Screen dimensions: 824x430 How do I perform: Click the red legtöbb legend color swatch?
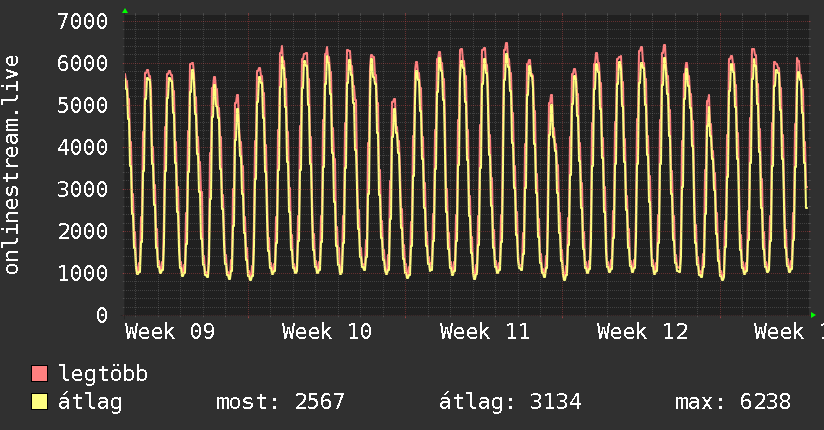pos(39,374)
